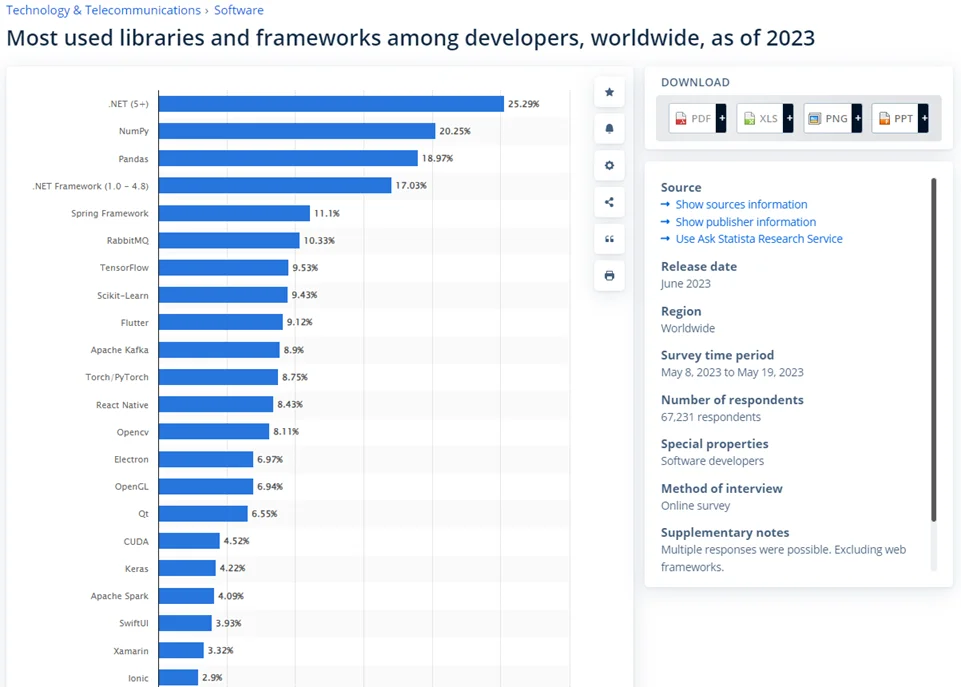The image size is (961, 687).
Task: Click the .NET (5+) bar
Action: (x=331, y=104)
